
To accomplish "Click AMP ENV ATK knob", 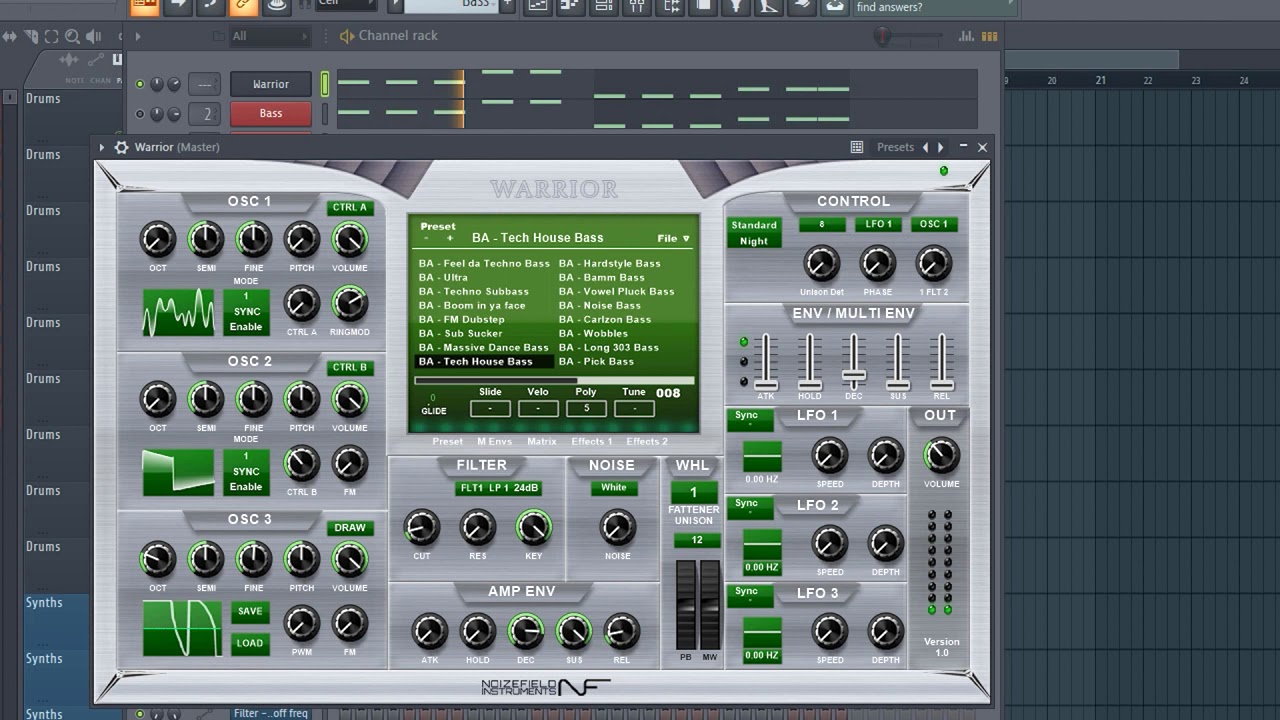I will 429,632.
